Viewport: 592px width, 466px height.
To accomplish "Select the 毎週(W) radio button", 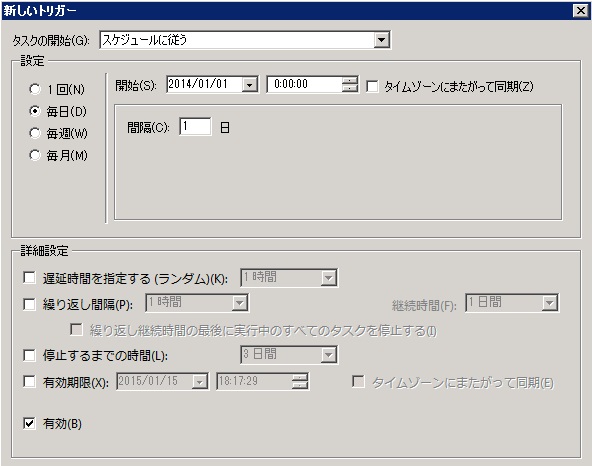I will [x=35, y=133].
